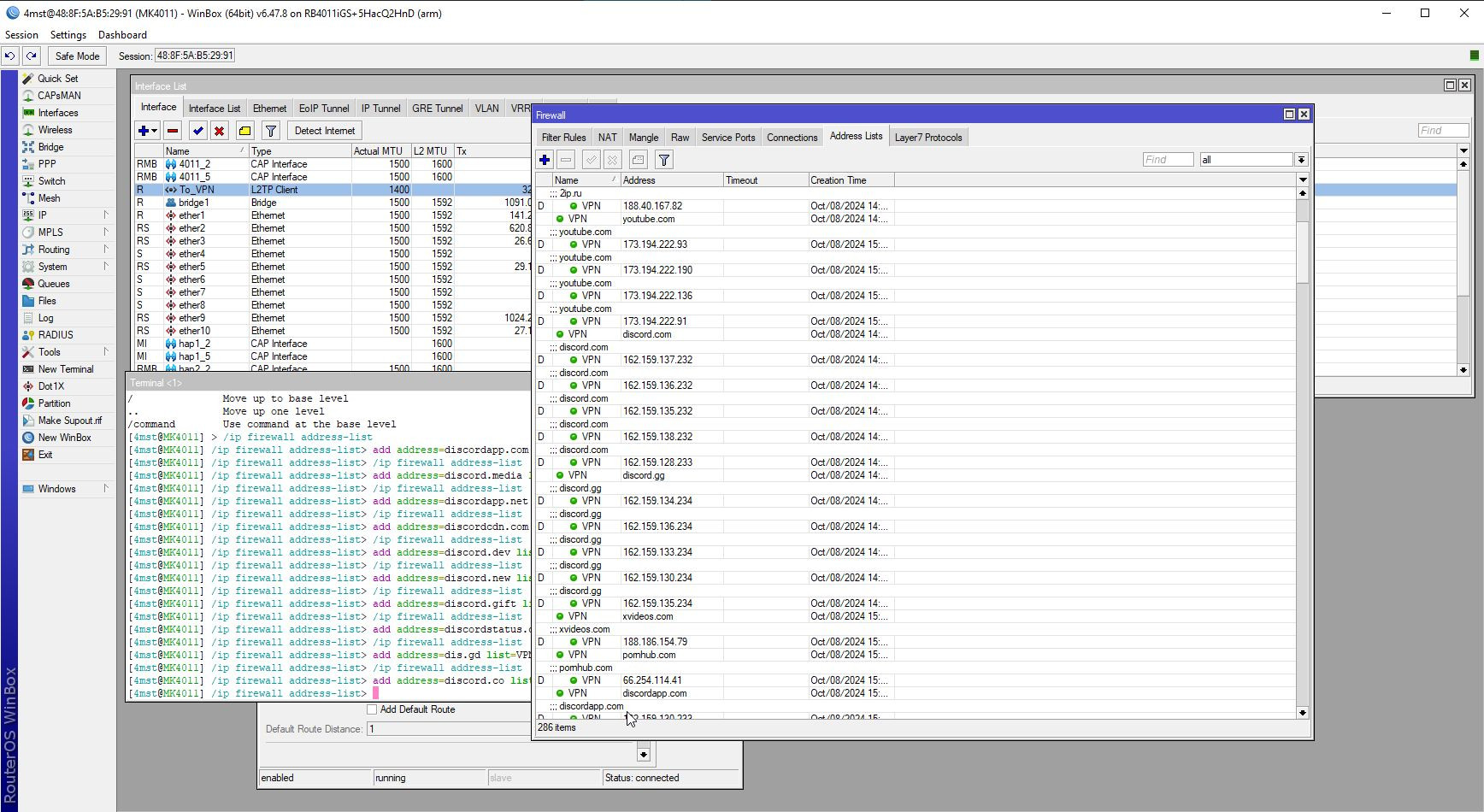Click the Firewall Find field
1484x812 pixels.
[1168, 160]
